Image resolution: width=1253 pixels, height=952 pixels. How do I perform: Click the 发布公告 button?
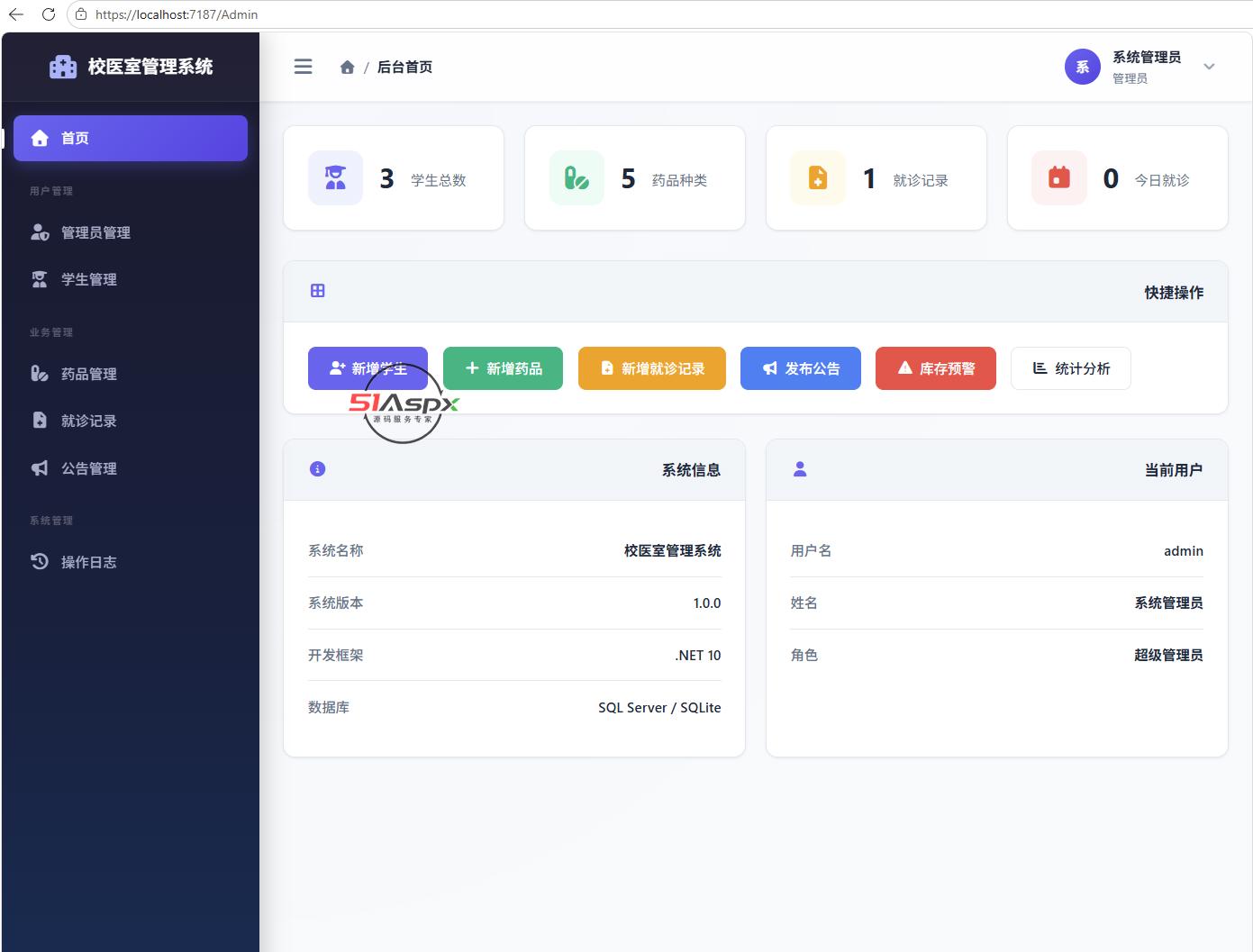click(x=801, y=368)
